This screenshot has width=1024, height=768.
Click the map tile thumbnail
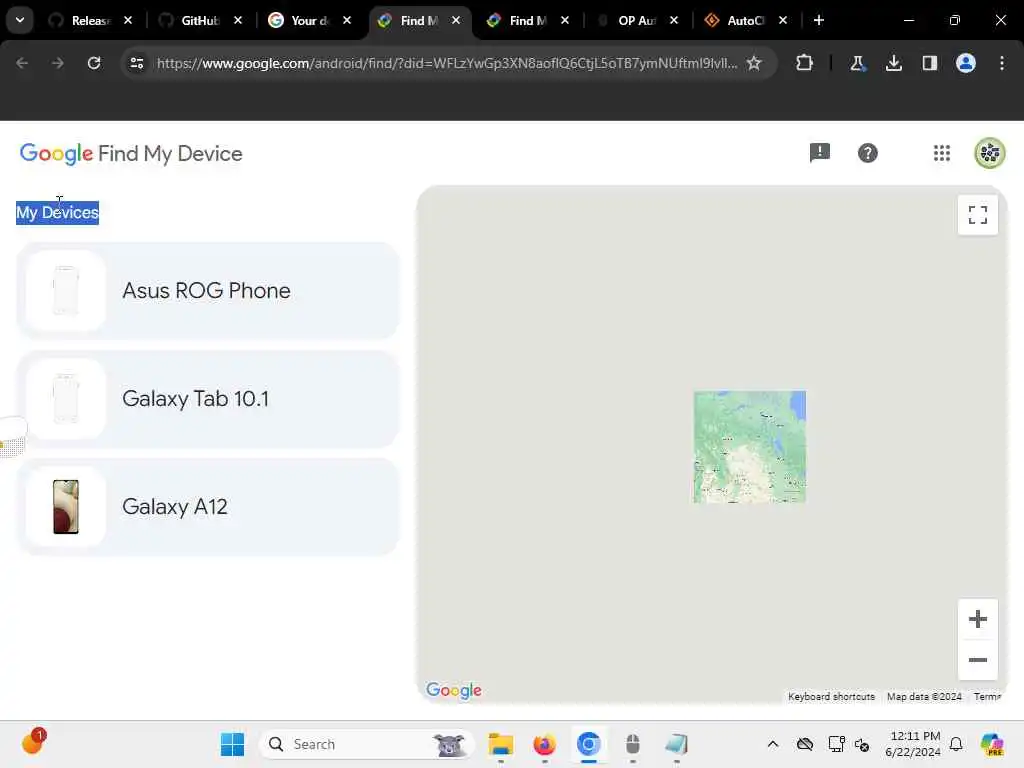[750, 447]
